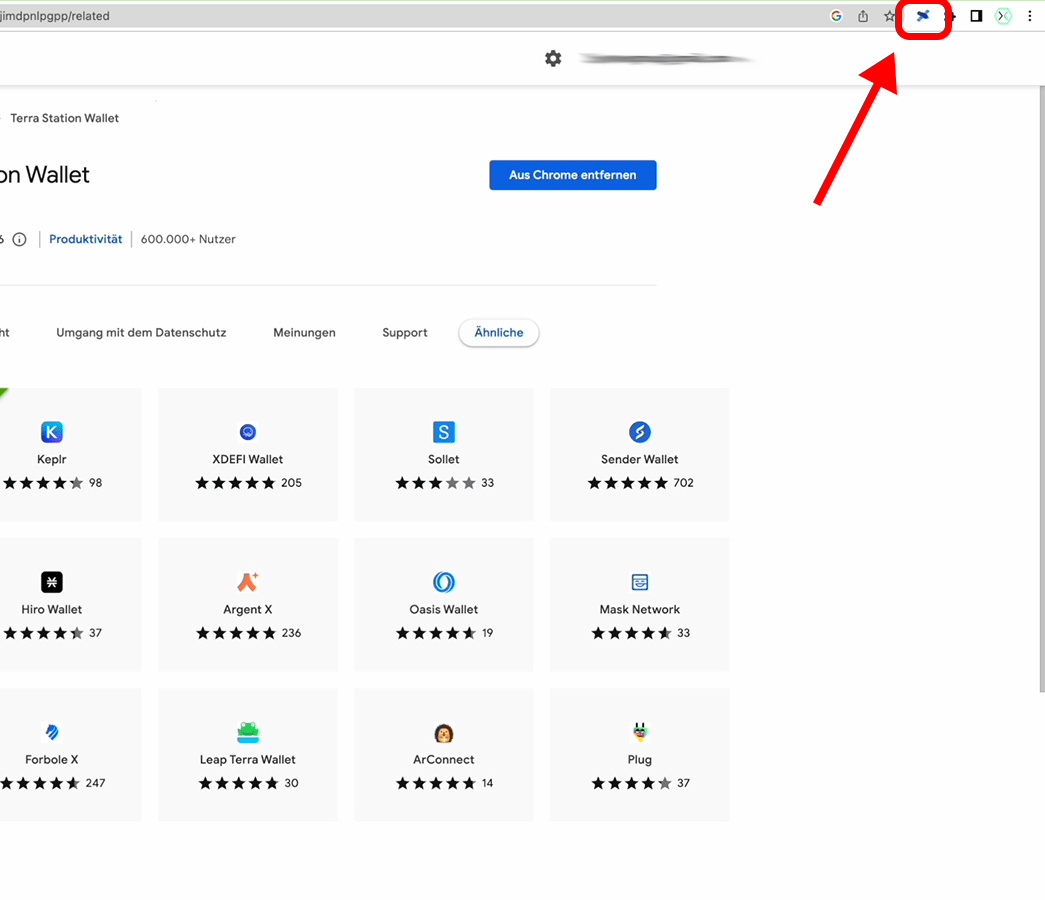This screenshot has width=1045, height=900.
Task: Click the green extension icon near menu
Action: 1003,16
